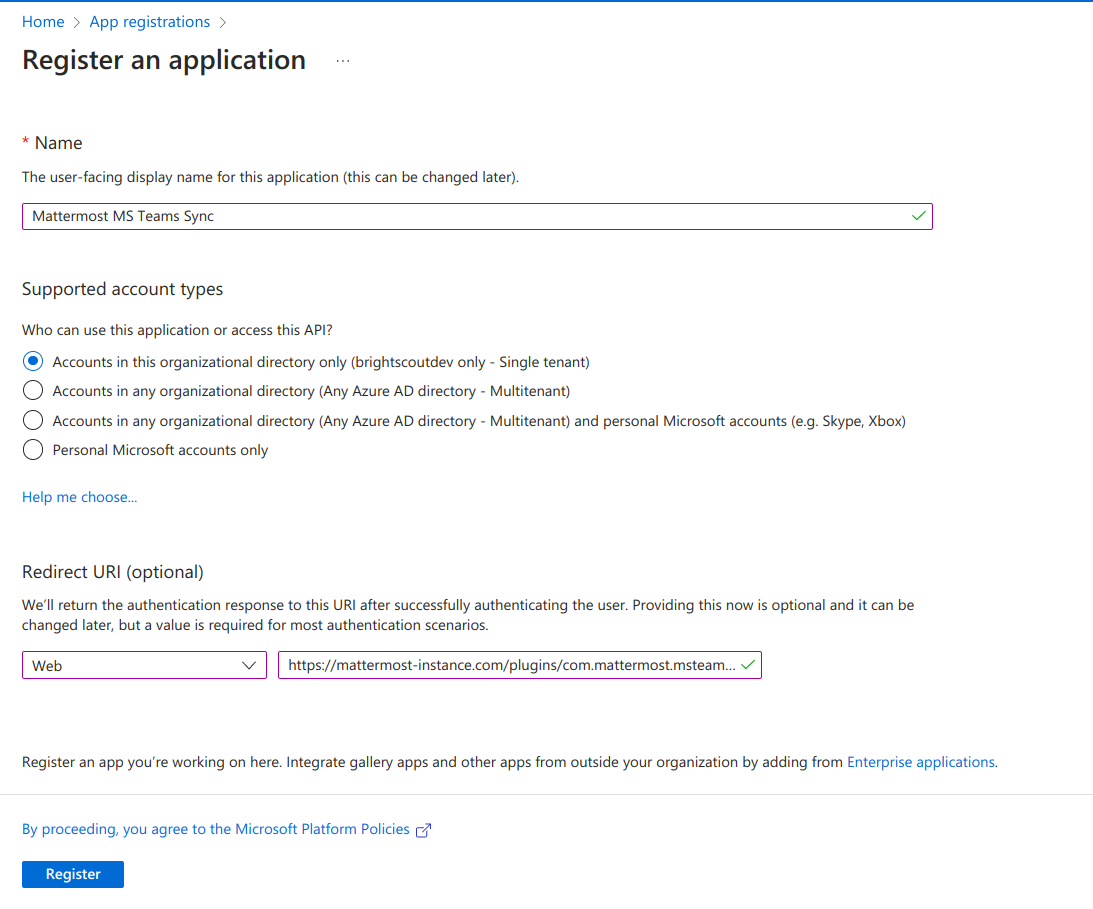Click the green checkmark beside the Redirect URI
This screenshot has height=909, width=1093.
click(748, 664)
